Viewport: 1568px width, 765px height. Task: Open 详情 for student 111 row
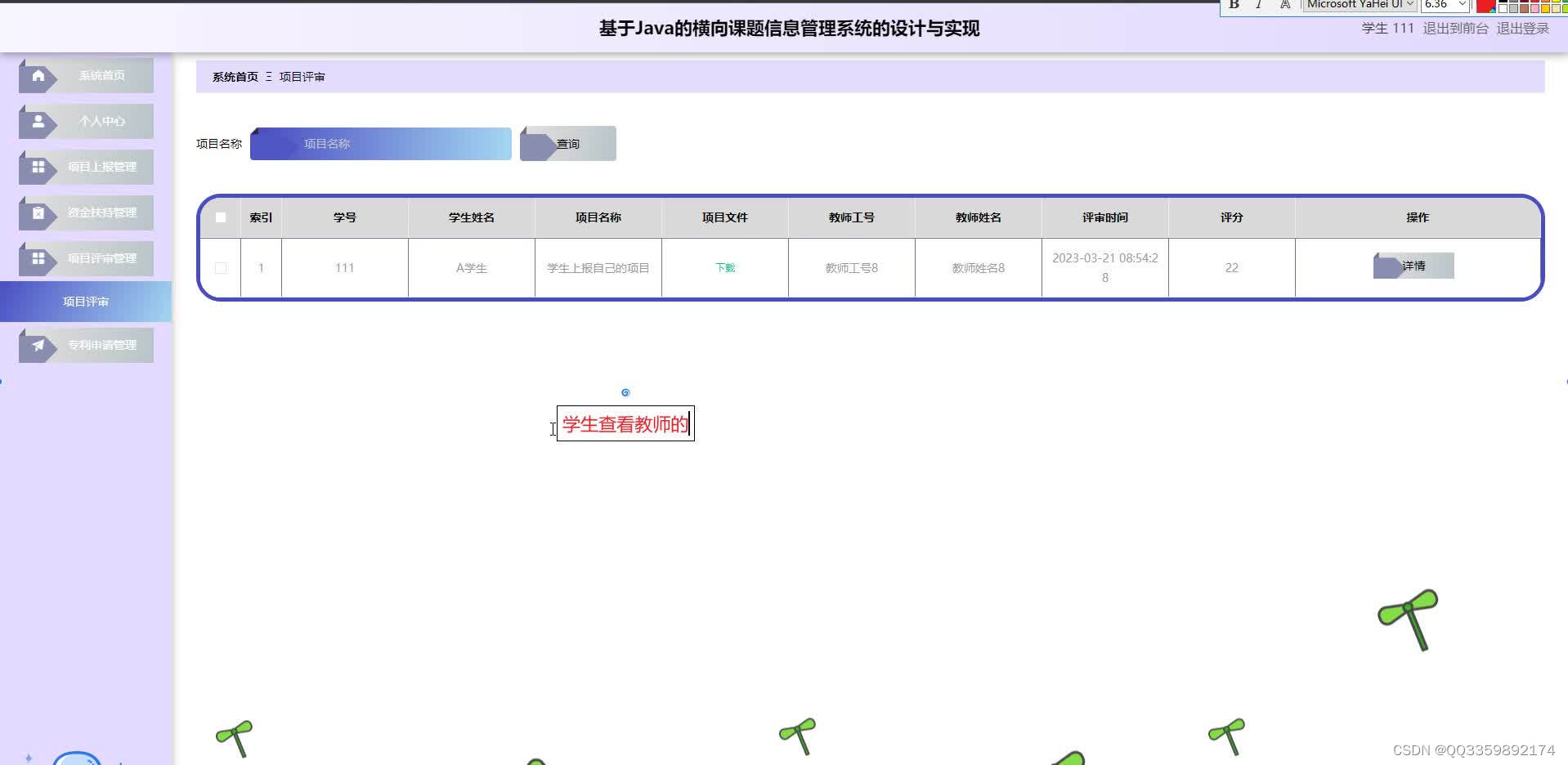(1413, 266)
